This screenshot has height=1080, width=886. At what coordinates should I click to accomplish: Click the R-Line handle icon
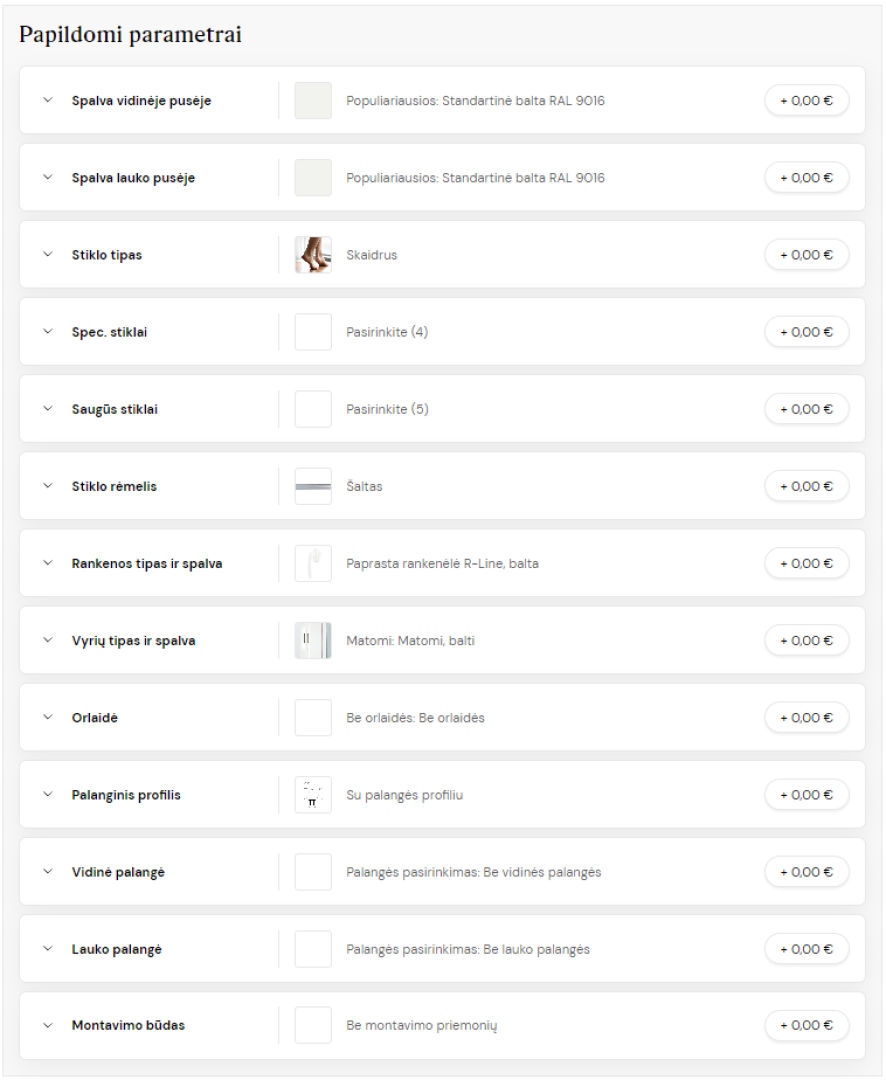(x=313, y=563)
